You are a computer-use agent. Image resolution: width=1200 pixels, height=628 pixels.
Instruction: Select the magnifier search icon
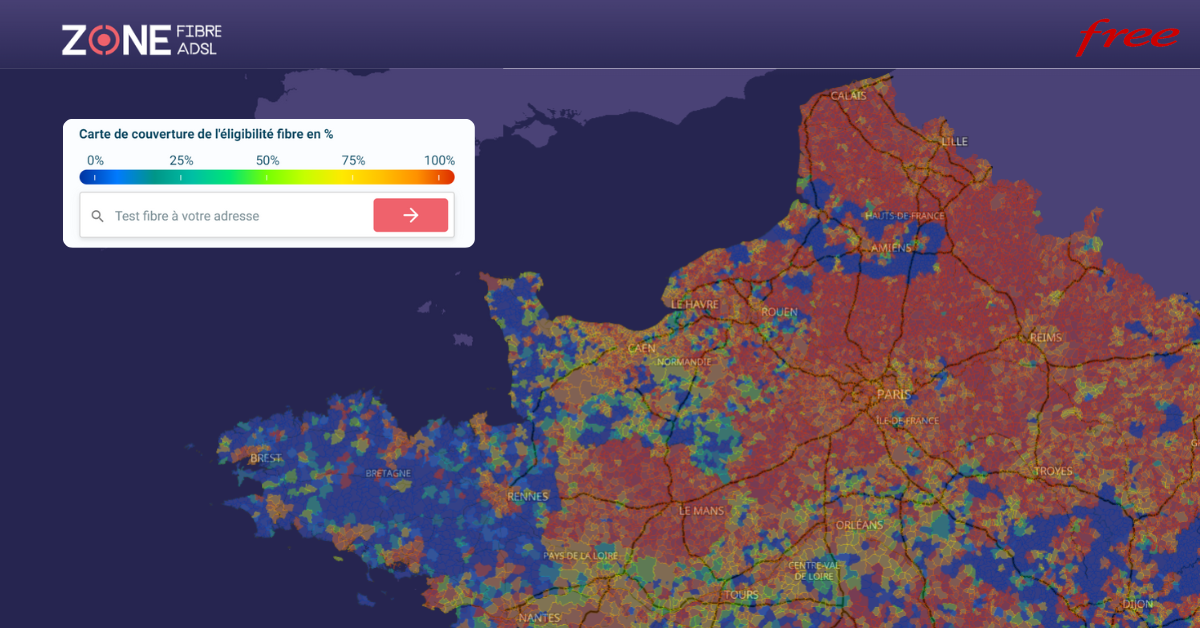pos(97,216)
